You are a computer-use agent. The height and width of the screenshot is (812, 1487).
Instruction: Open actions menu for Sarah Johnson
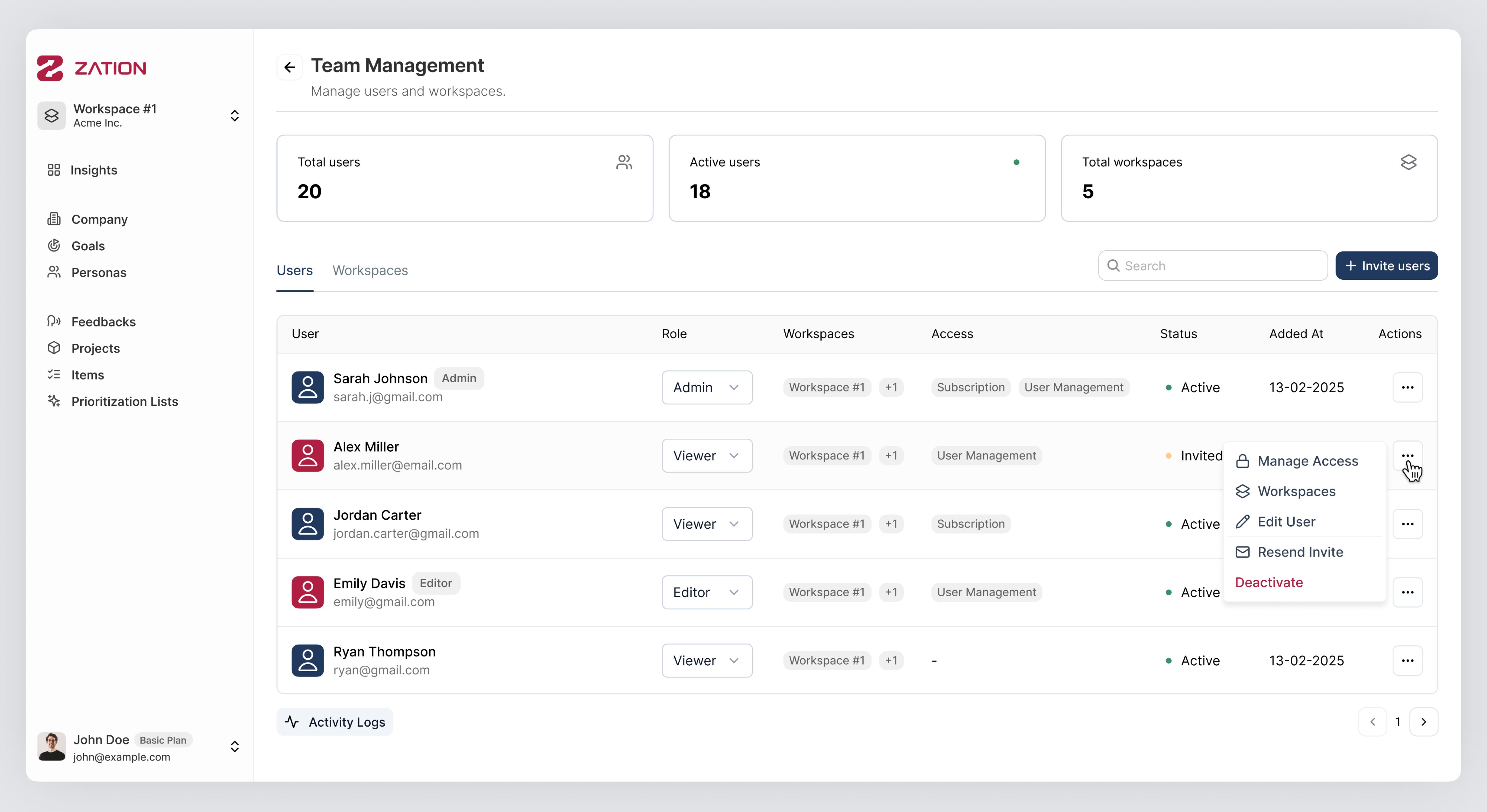point(1407,387)
